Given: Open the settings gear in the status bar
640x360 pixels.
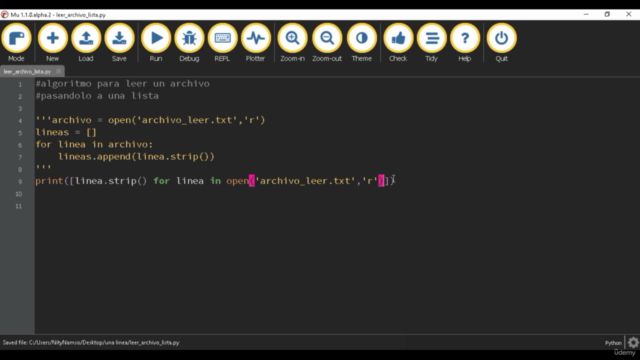Looking at the screenshot, I should [x=633, y=342].
